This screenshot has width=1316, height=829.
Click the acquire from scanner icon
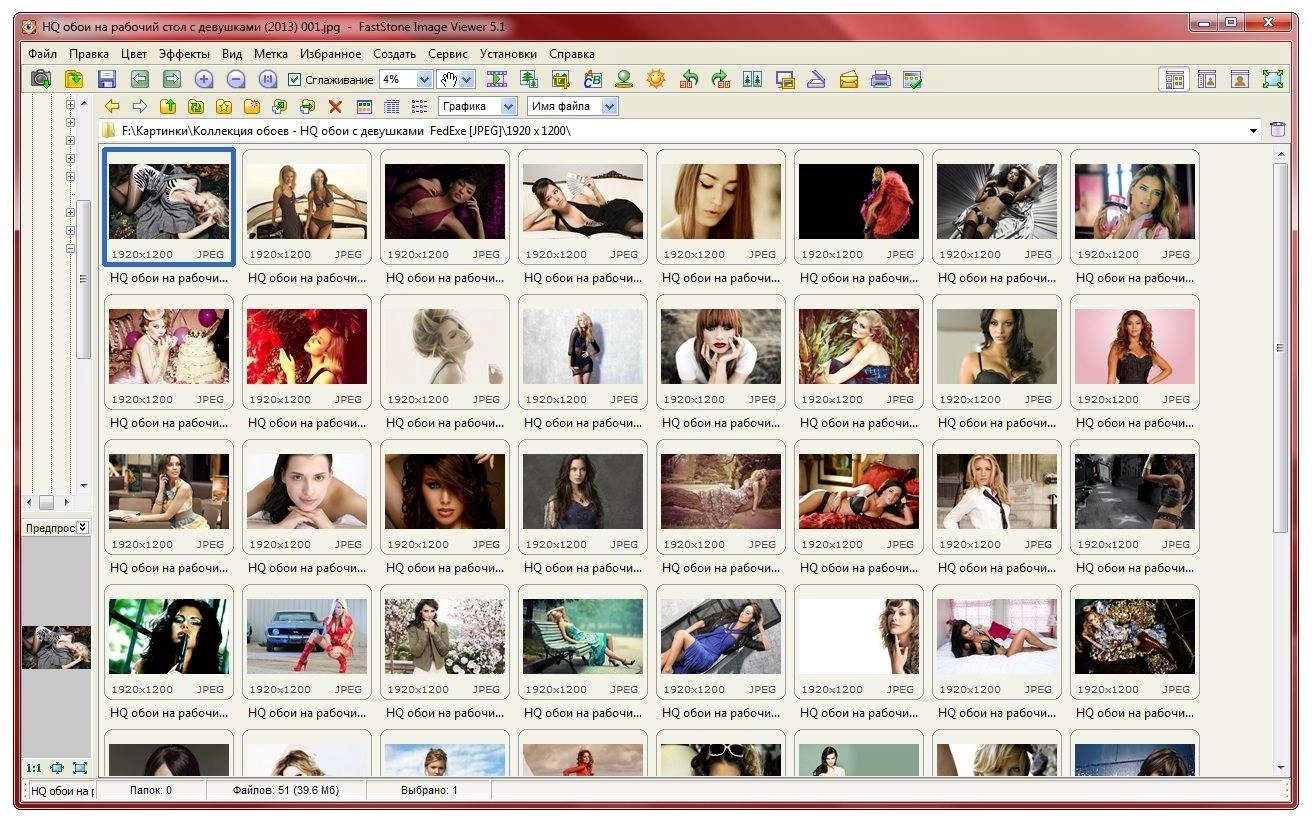816,79
